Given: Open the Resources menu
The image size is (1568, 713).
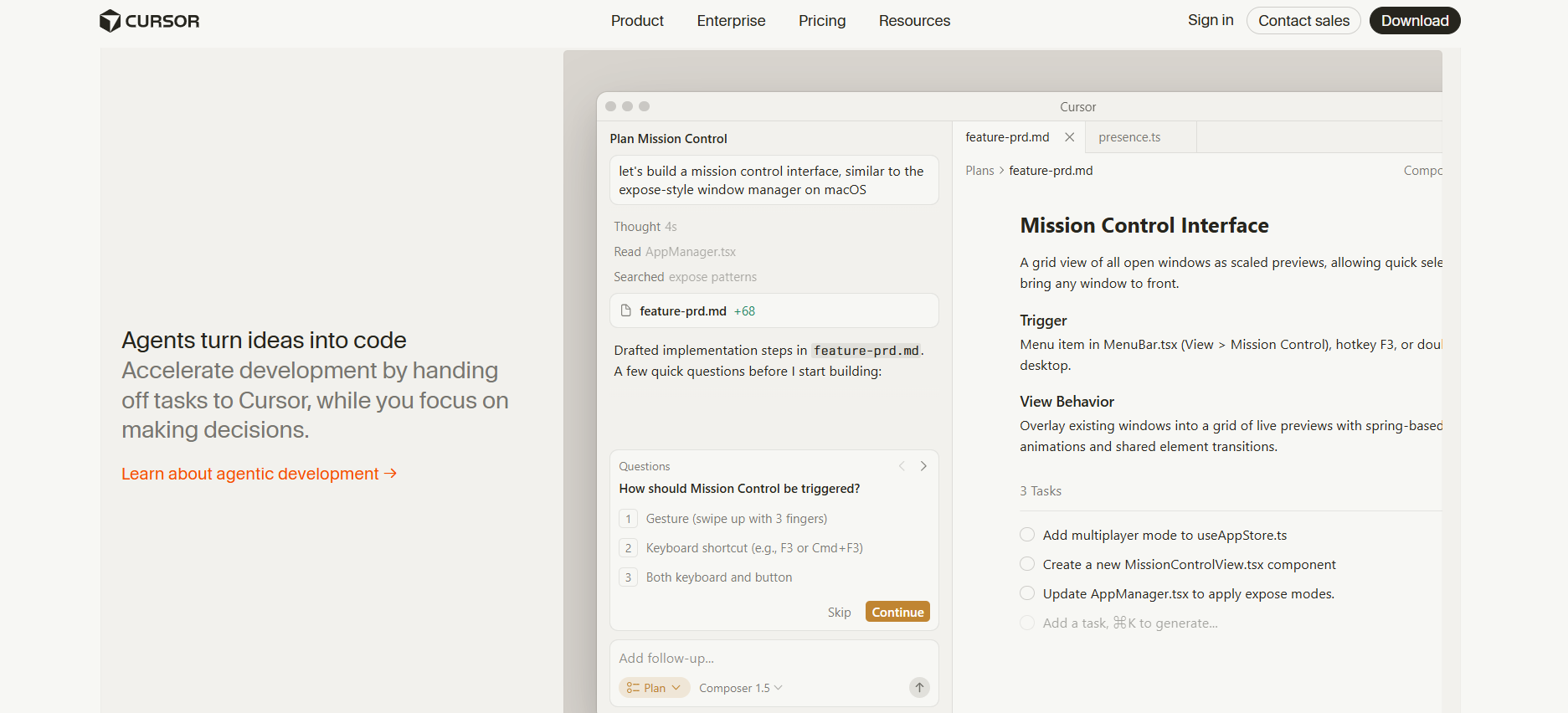Looking at the screenshot, I should (914, 21).
